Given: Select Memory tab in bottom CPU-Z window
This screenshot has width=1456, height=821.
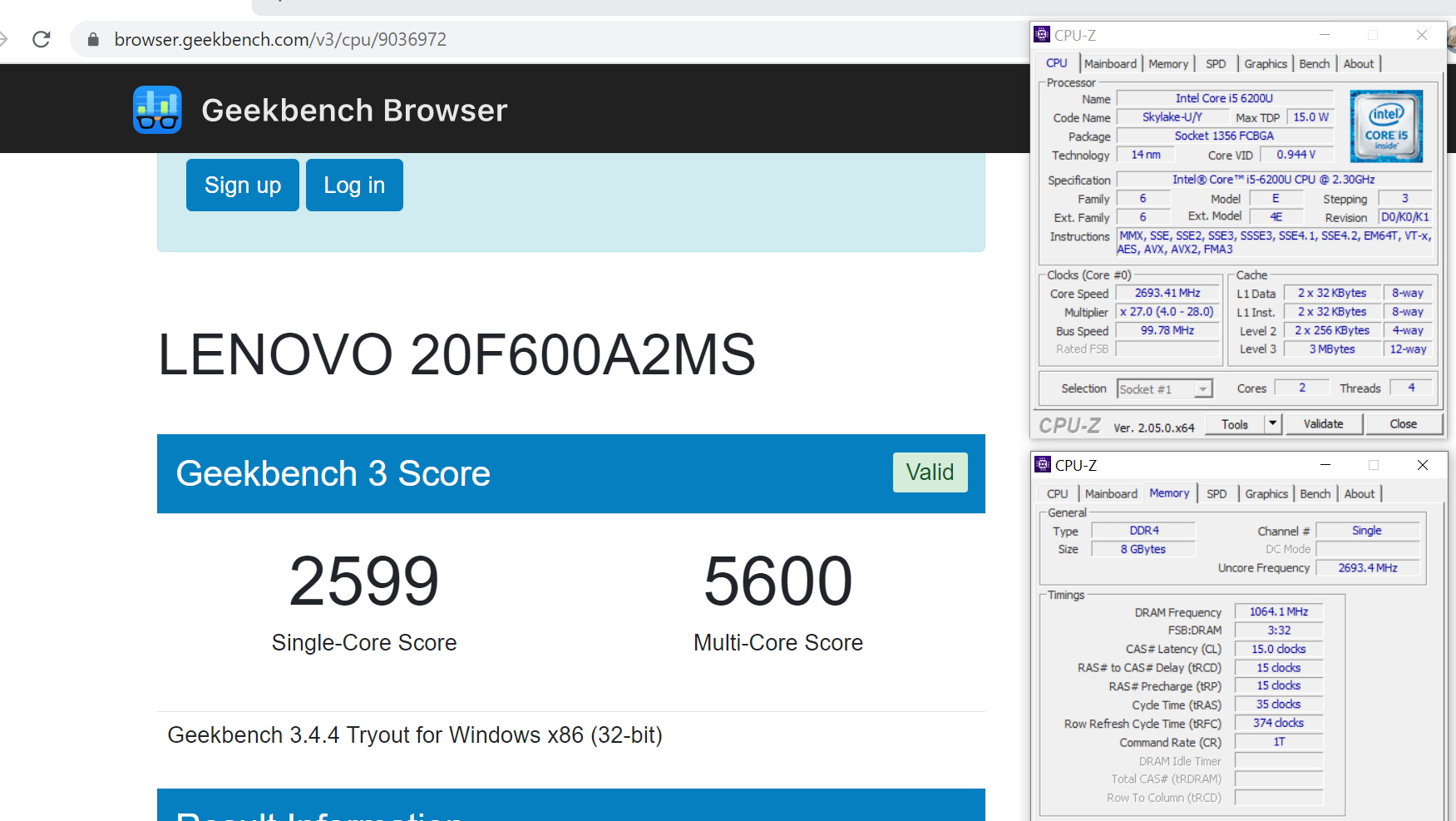Looking at the screenshot, I should (x=1169, y=493).
